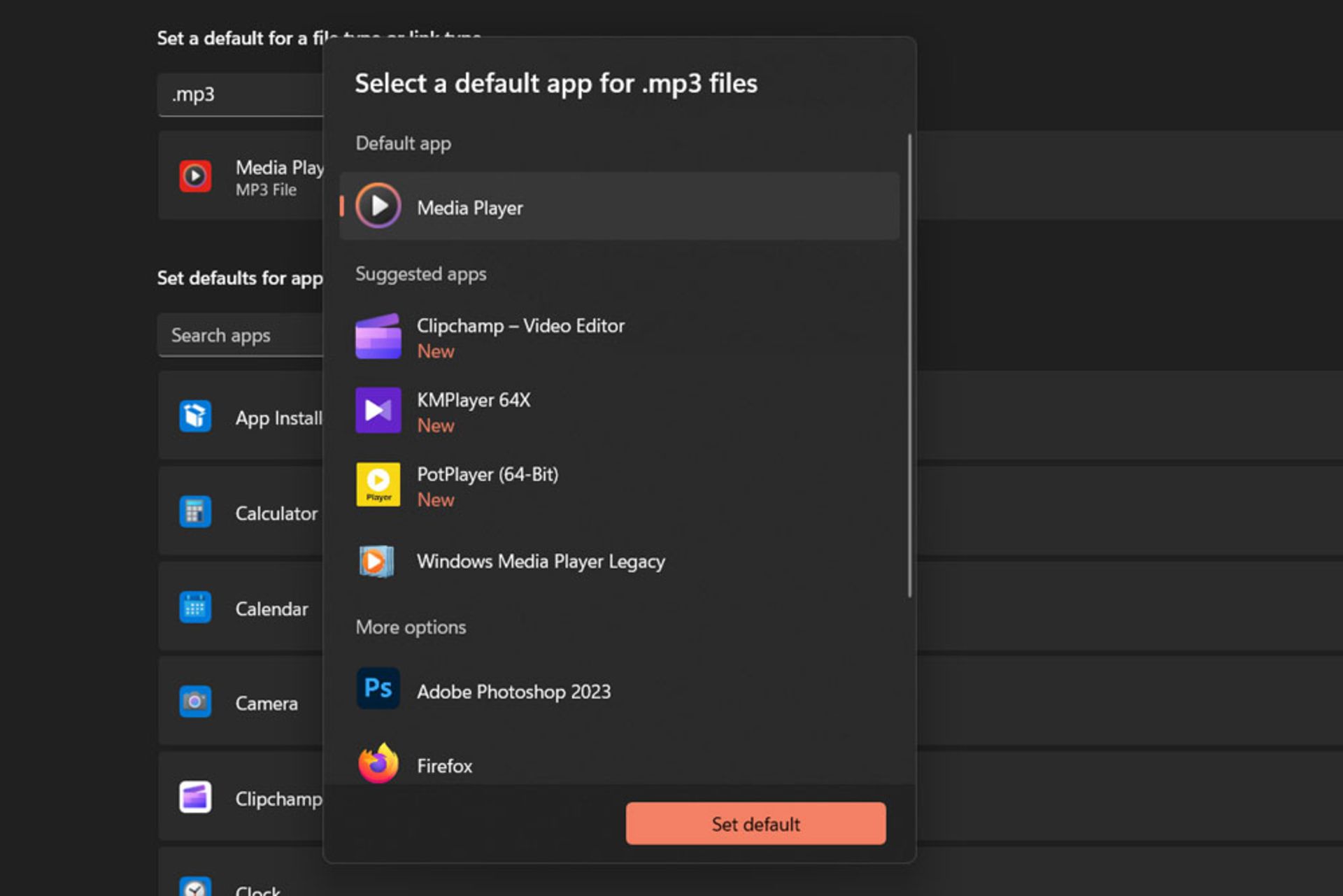Click the red Media Player icon in Settings
The image size is (1343, 896).
pos(195,176)
